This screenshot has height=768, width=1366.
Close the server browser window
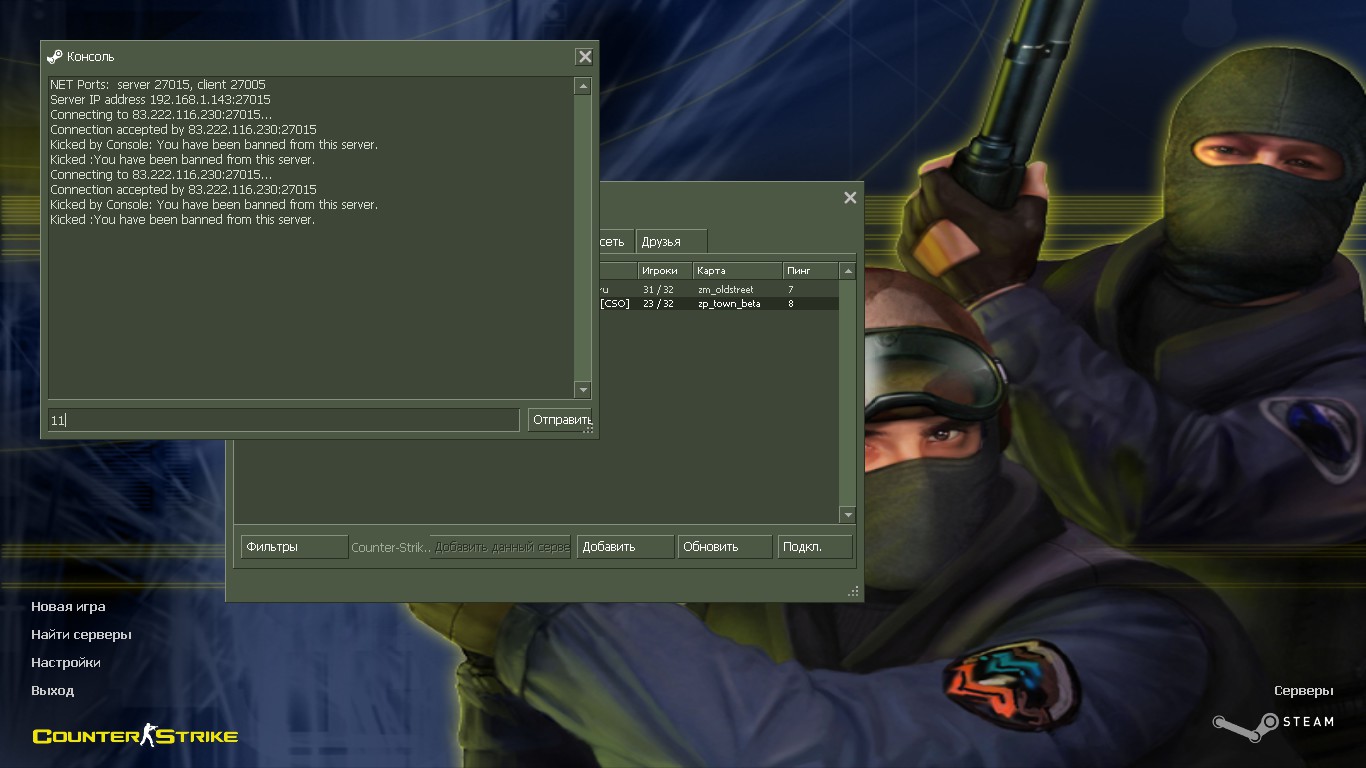click(x=850, y=198)
